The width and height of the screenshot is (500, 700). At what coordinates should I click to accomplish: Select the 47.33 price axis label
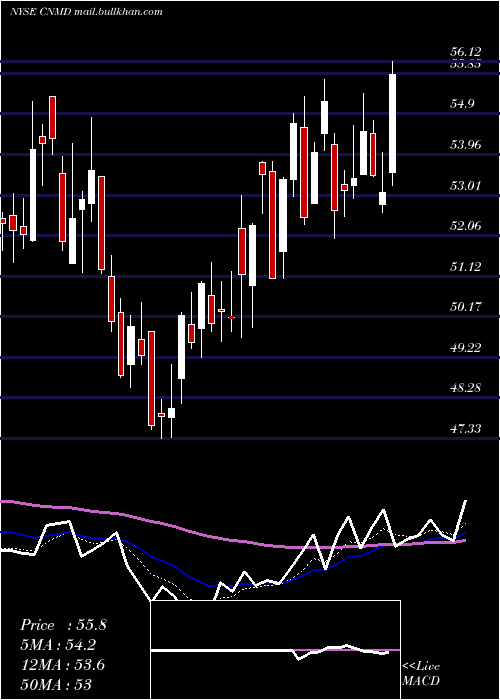pyautogui.click(x=466, y=429)
